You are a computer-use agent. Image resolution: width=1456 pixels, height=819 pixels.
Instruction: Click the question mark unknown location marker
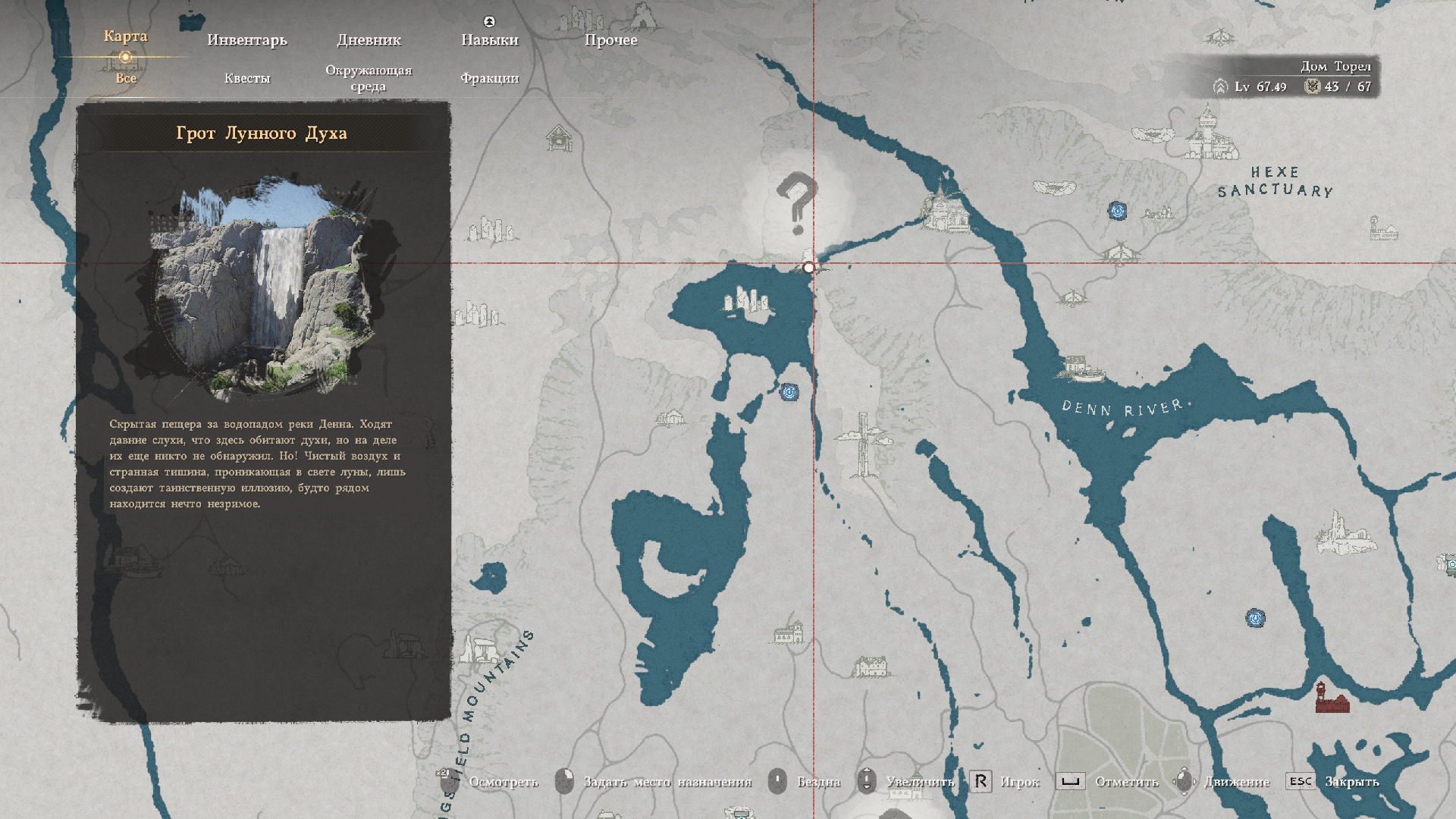click(x=795, y=202)
